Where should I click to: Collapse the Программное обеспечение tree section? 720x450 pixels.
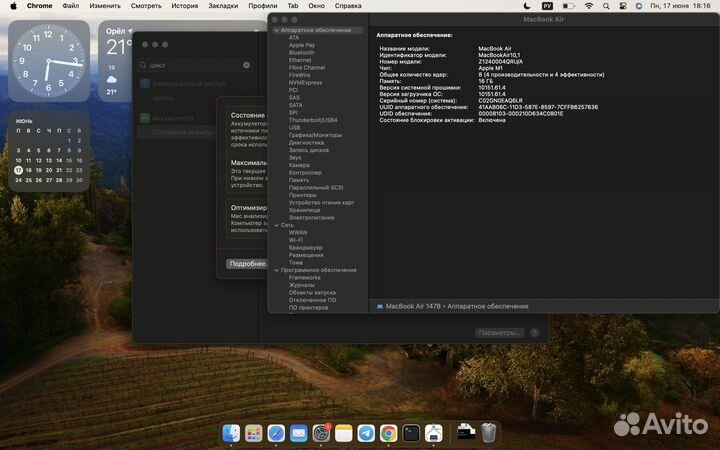tap(276, 270)
